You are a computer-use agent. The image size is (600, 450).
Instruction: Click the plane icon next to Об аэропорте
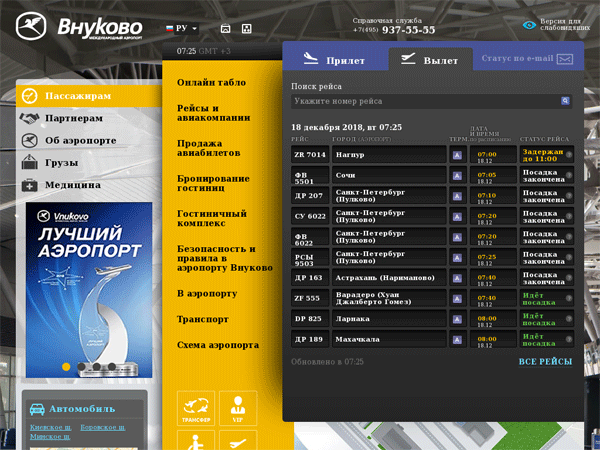click(x=29, y=140)
